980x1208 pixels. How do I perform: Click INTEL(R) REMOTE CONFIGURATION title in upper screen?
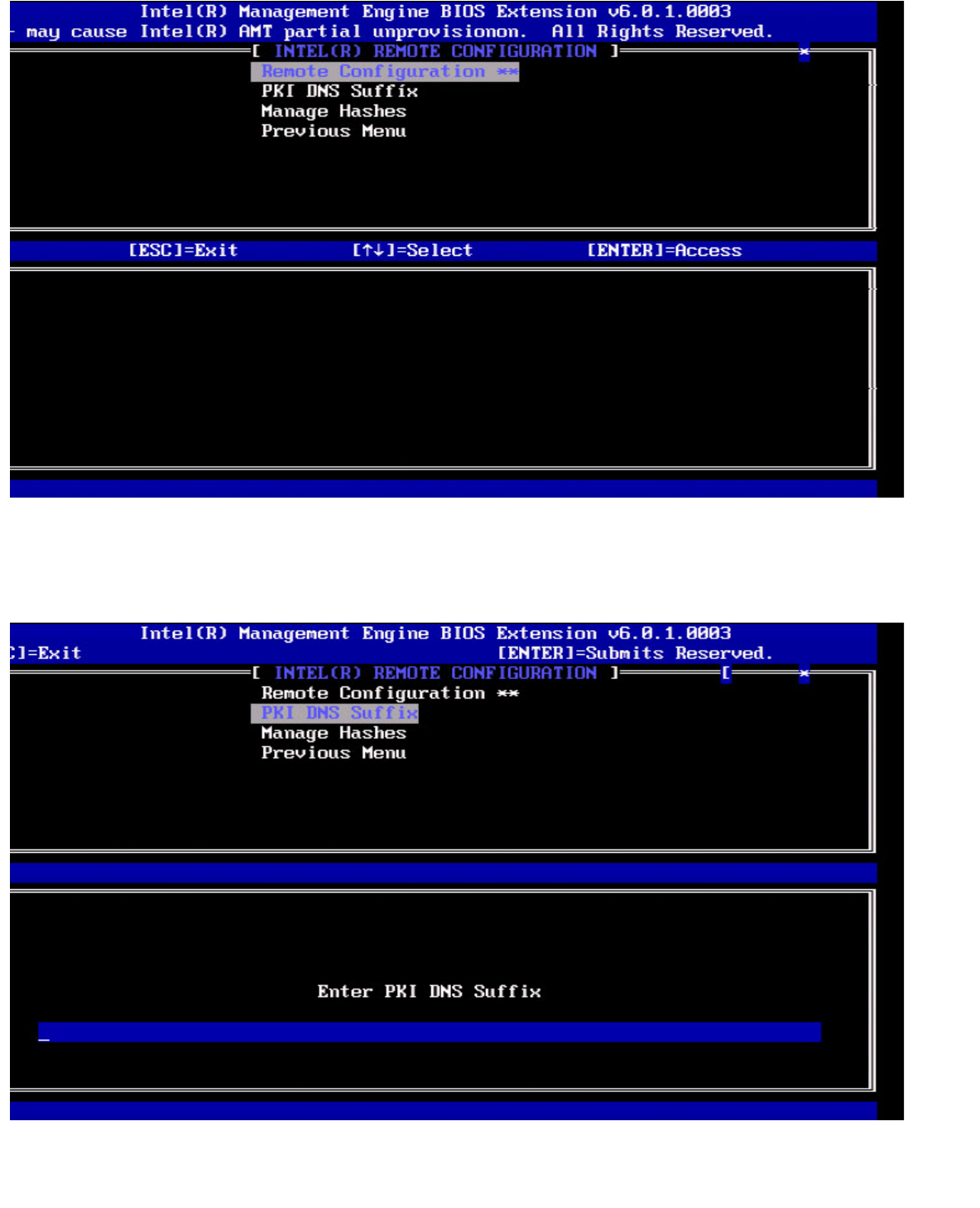click(x=435, y=51)
